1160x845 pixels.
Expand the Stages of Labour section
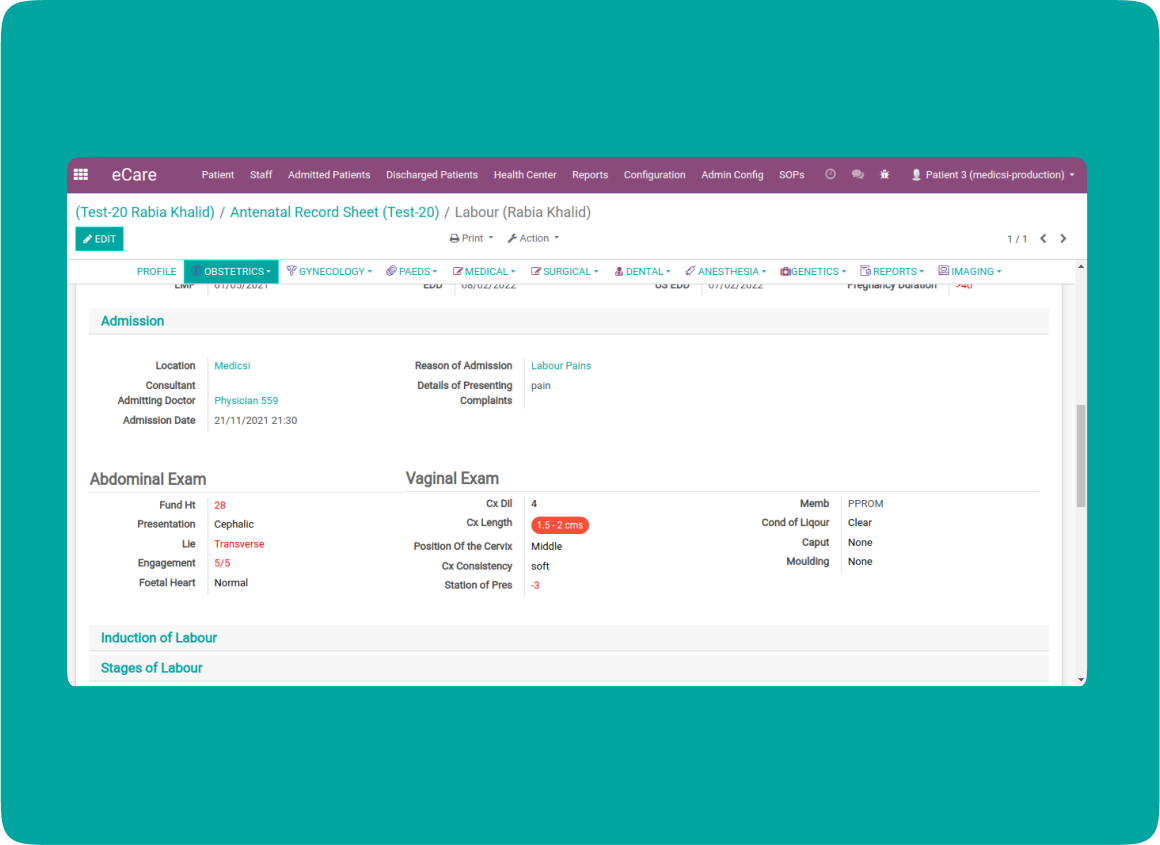(152, 668)
